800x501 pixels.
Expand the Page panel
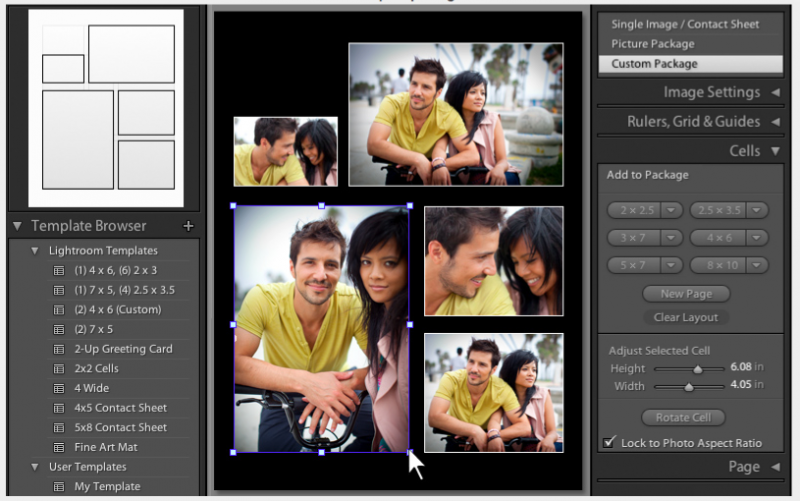click(776, 467)
